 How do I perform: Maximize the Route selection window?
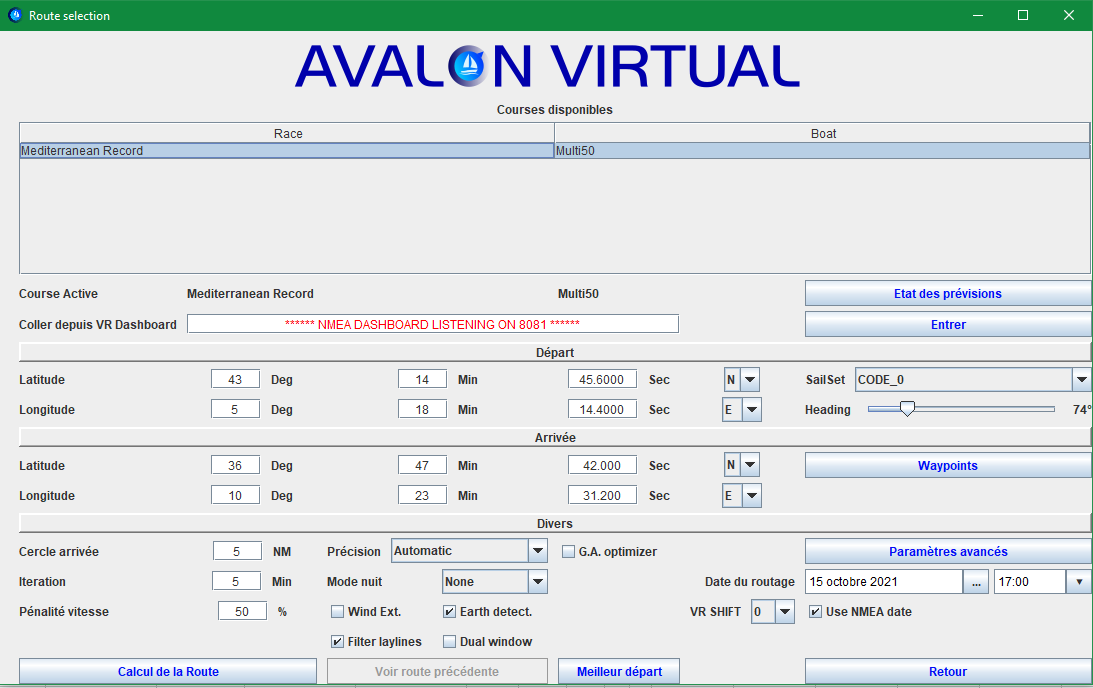point(1023,15)
